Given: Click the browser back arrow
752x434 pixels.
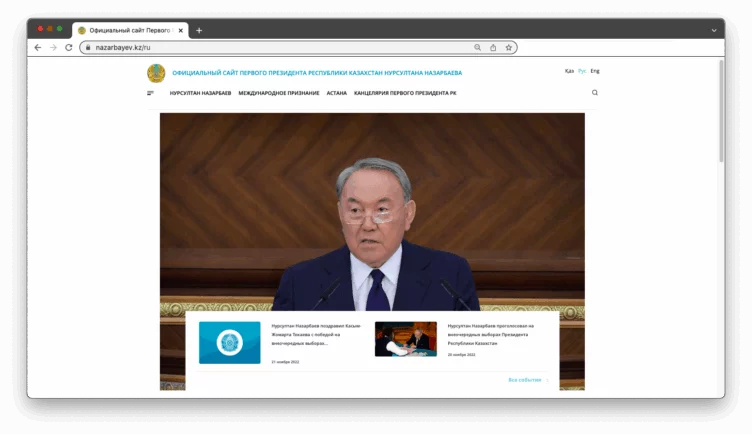Looking at the screenshot, I should coord(38,47).
